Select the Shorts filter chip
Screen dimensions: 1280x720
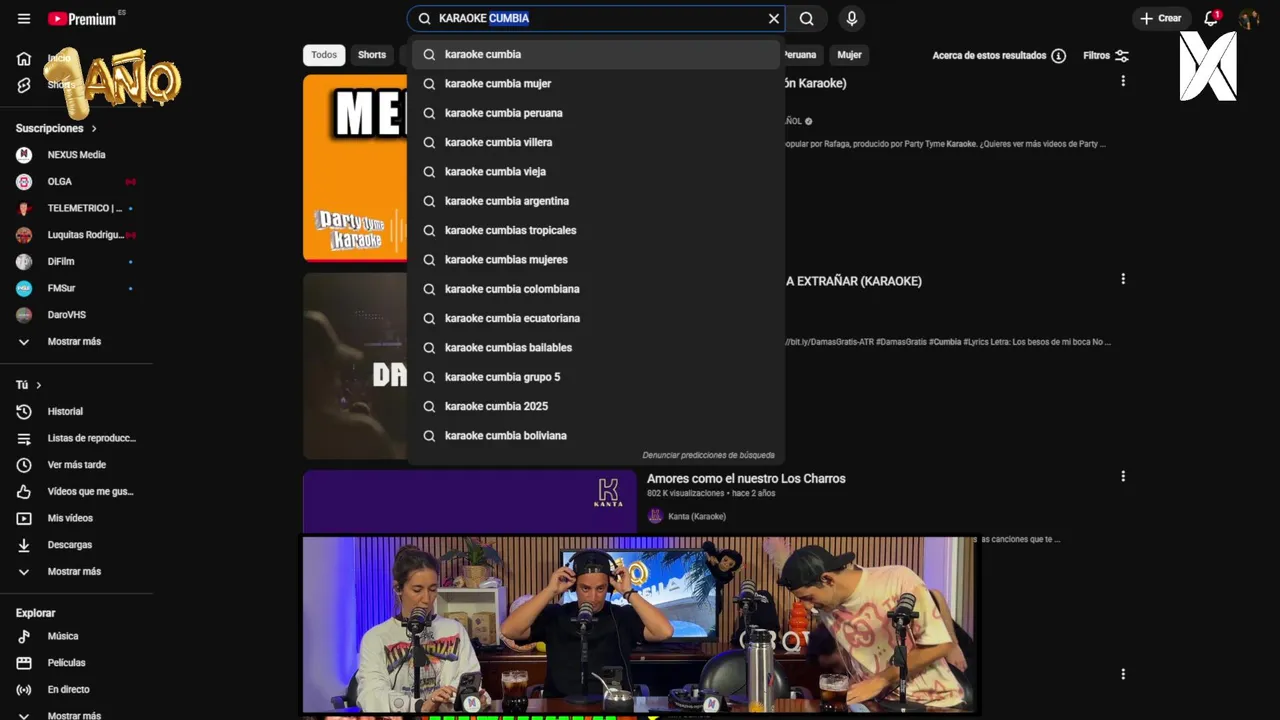372,55
